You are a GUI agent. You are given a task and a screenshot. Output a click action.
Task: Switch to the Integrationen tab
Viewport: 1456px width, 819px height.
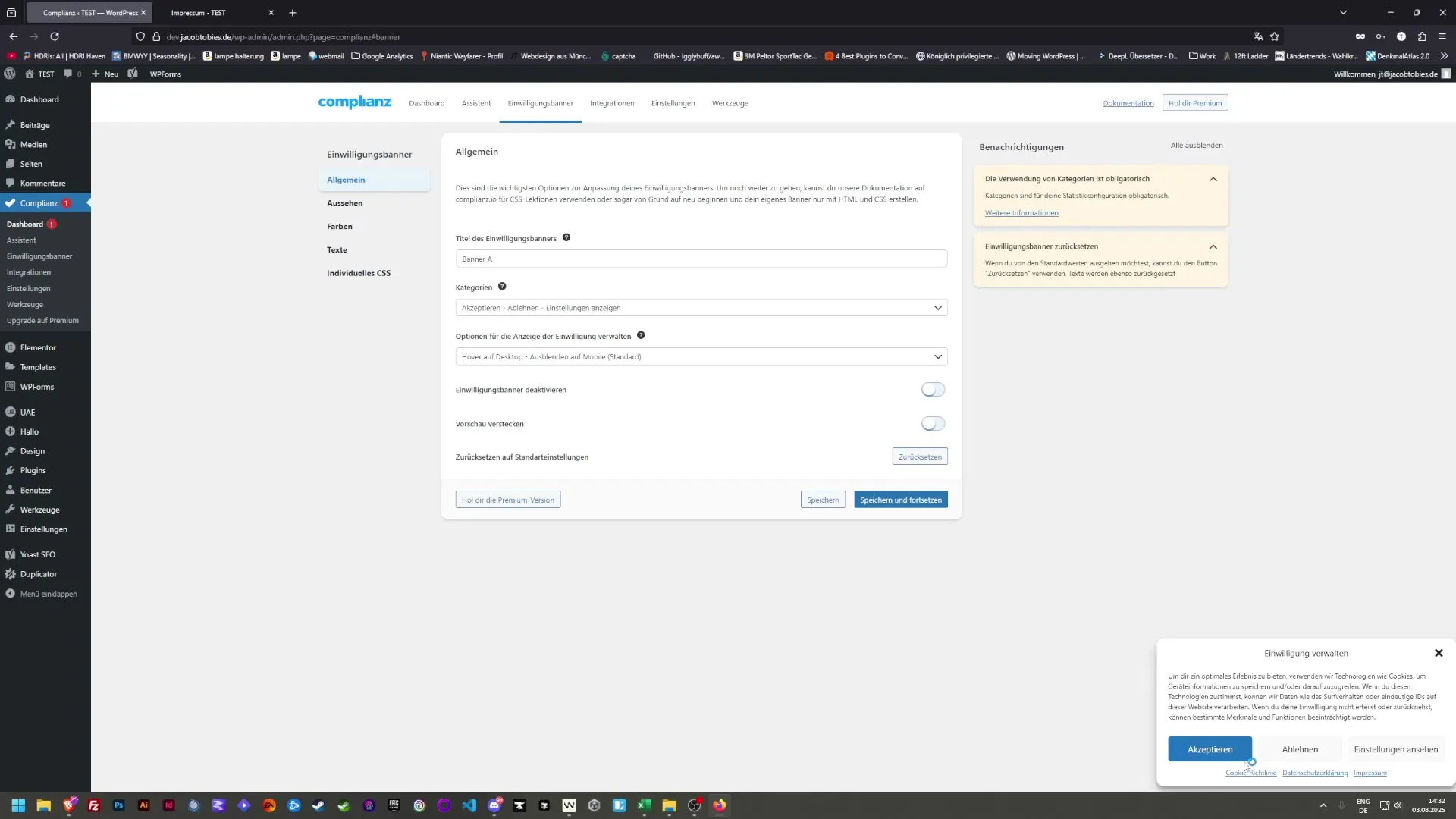(x=611, y=103)
